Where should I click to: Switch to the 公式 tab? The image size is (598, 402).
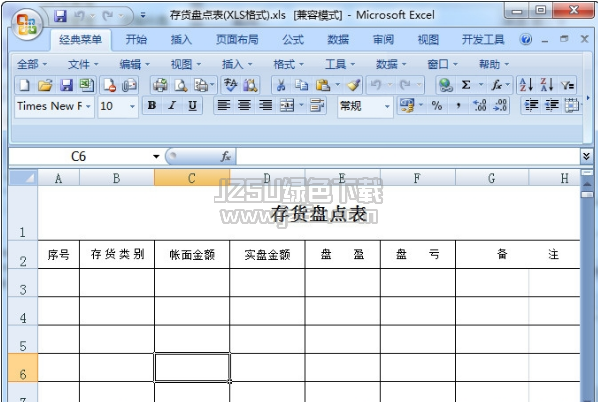(293, 39)
